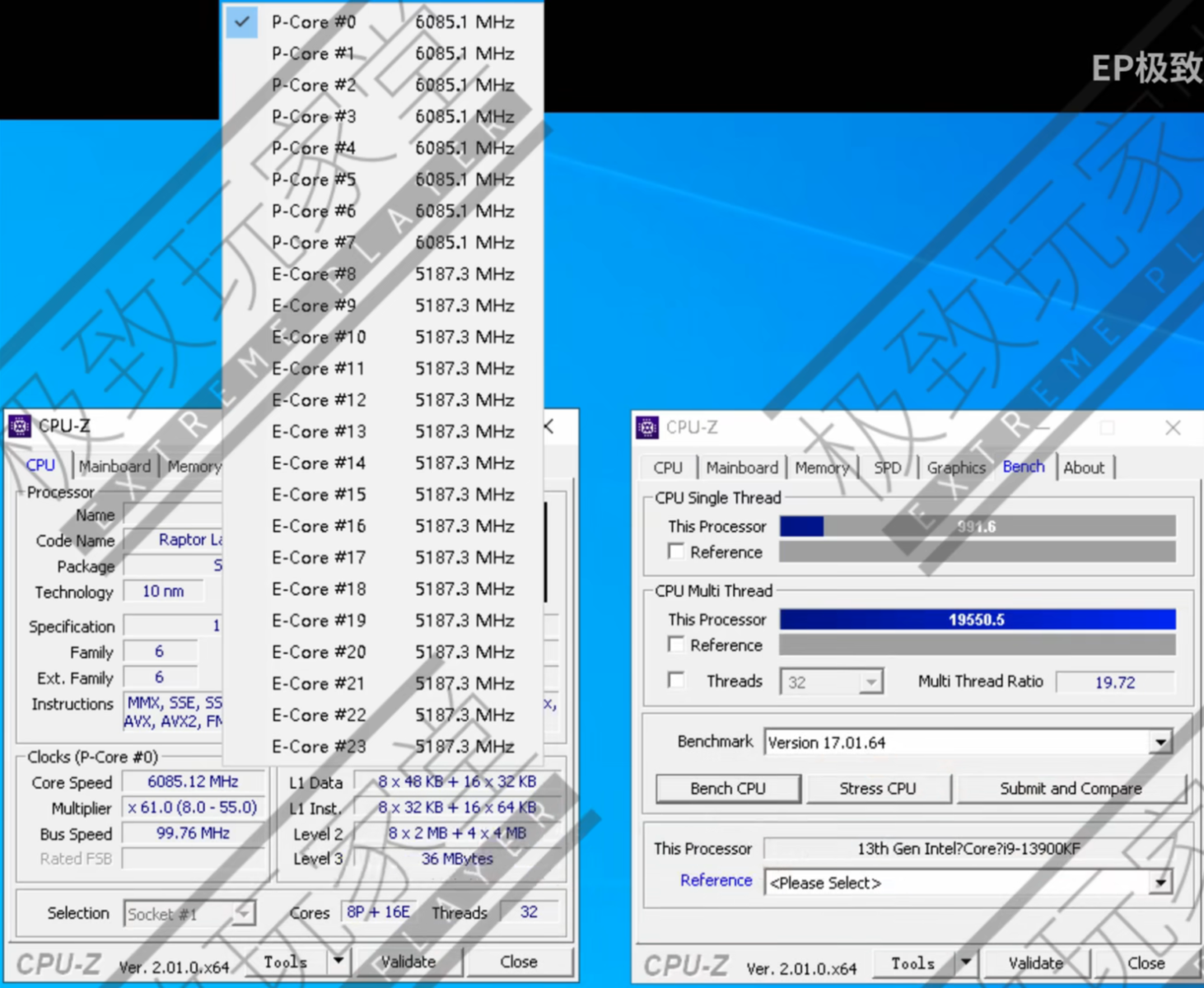This screenshot has height=988, width=1204.
Task: Open the Tools dropdown arrow in the left window
Action: coord(338,961)
